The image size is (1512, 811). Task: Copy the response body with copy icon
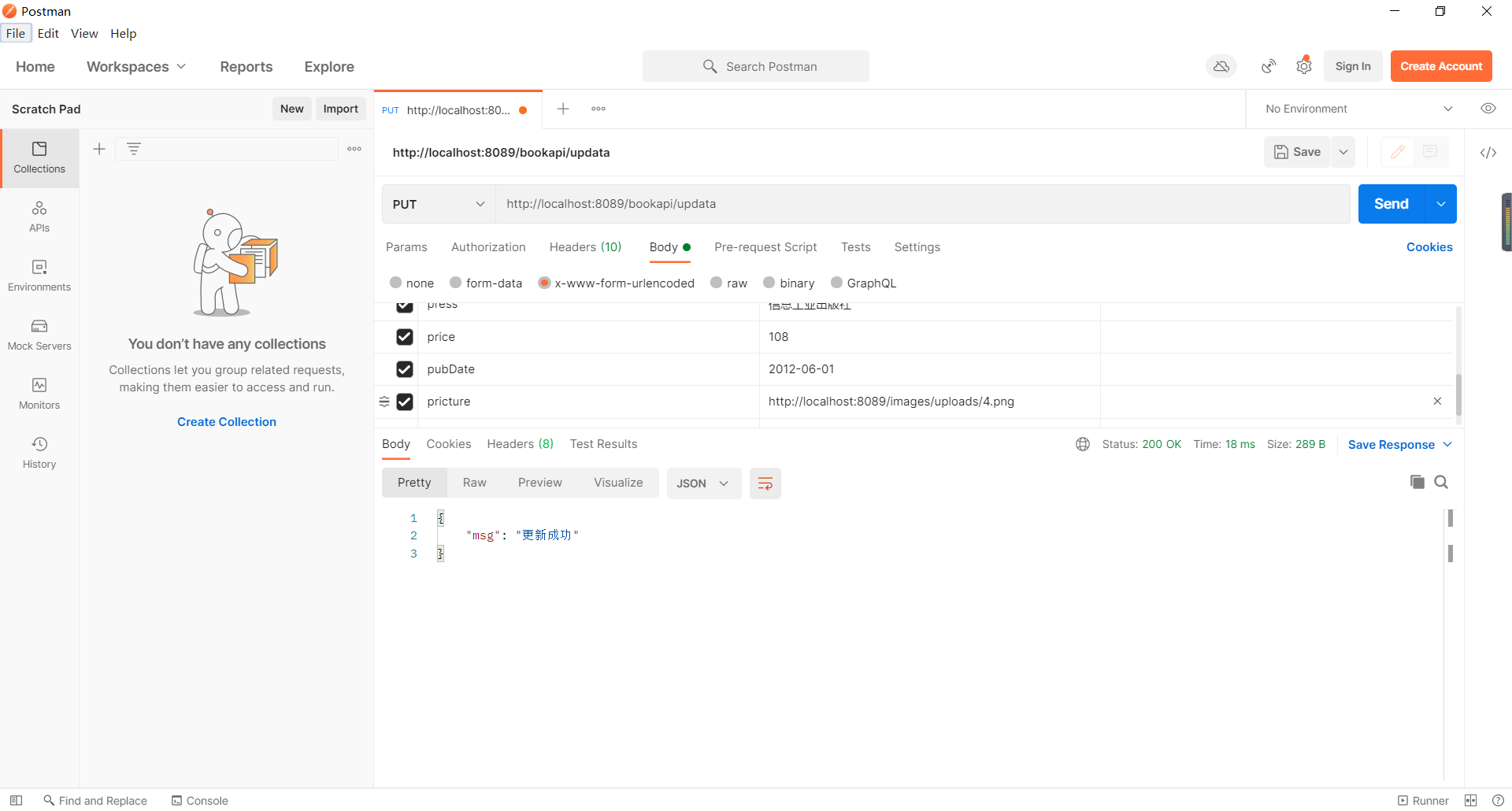[1417, 481]
